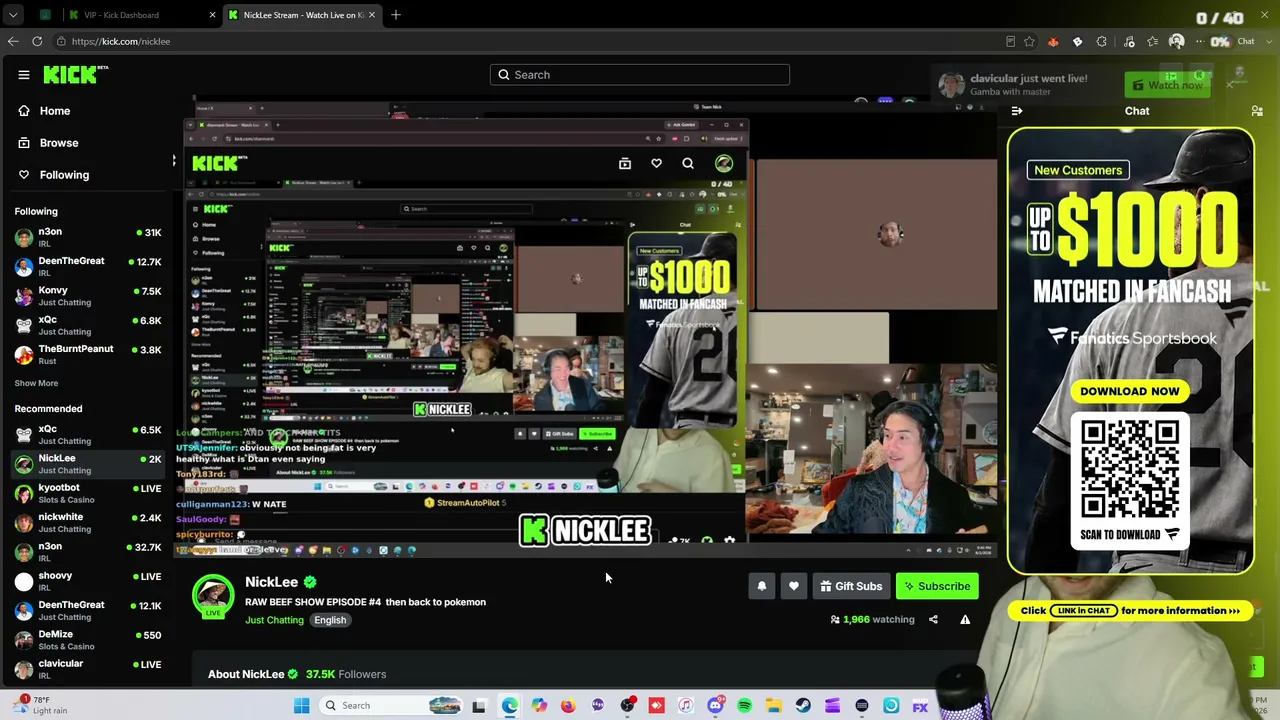Follow NickLee with the heart button

pyautogui.click(x=794, y=587)
